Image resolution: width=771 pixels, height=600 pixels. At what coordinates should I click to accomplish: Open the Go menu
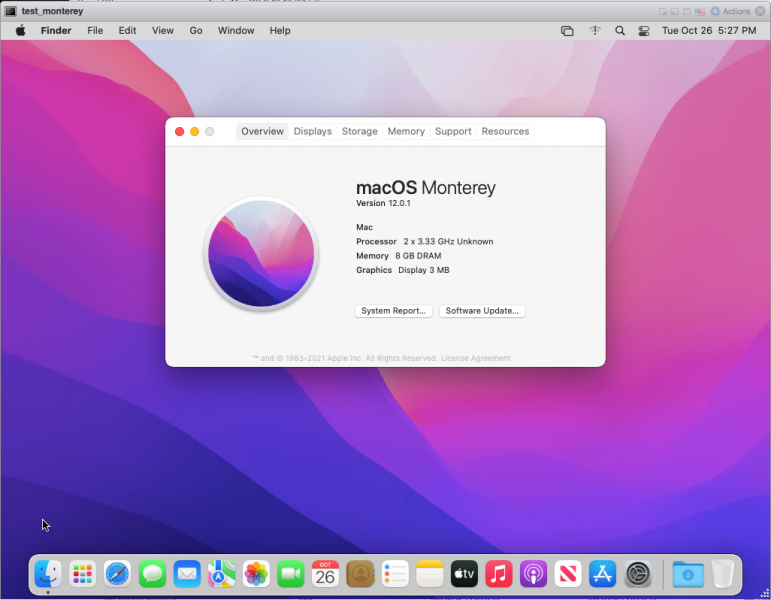coord(196,31)
